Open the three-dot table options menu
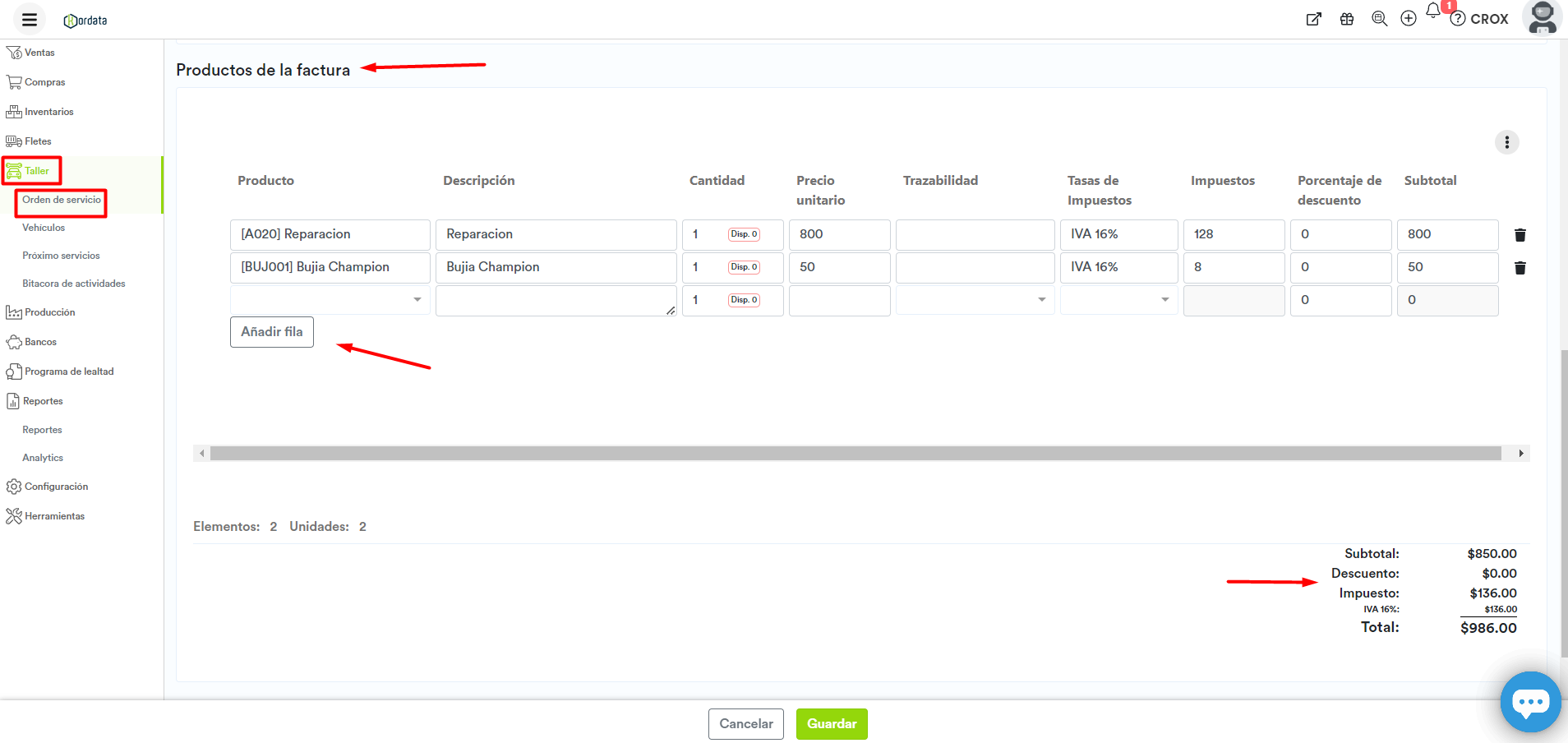This screenshot has height=743, width=1568. click(x=1506, y=142)
